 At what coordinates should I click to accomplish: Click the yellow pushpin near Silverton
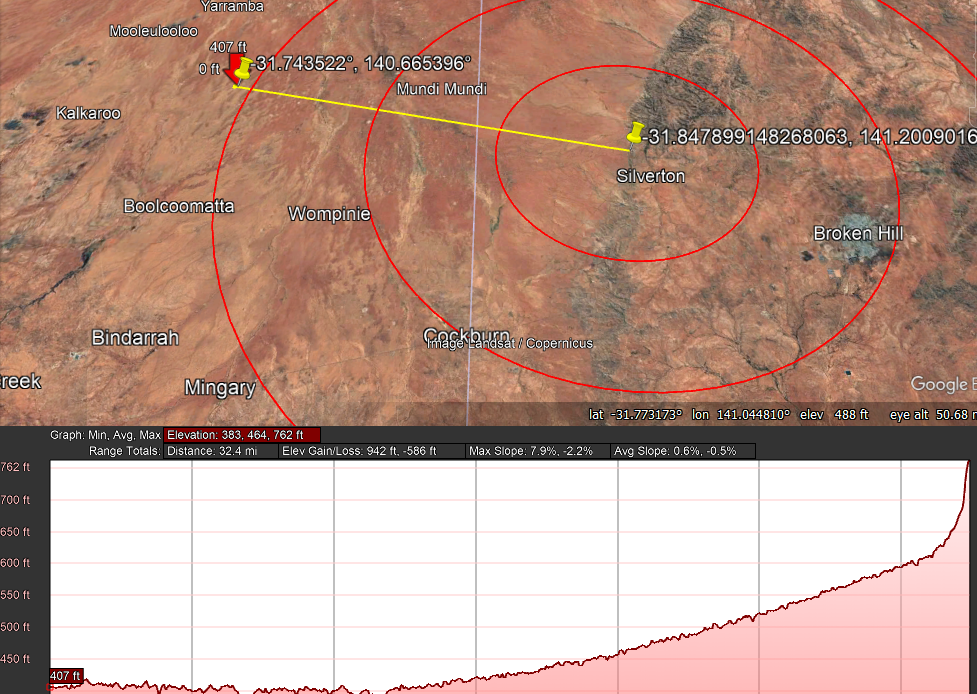[x=635, y=133]
